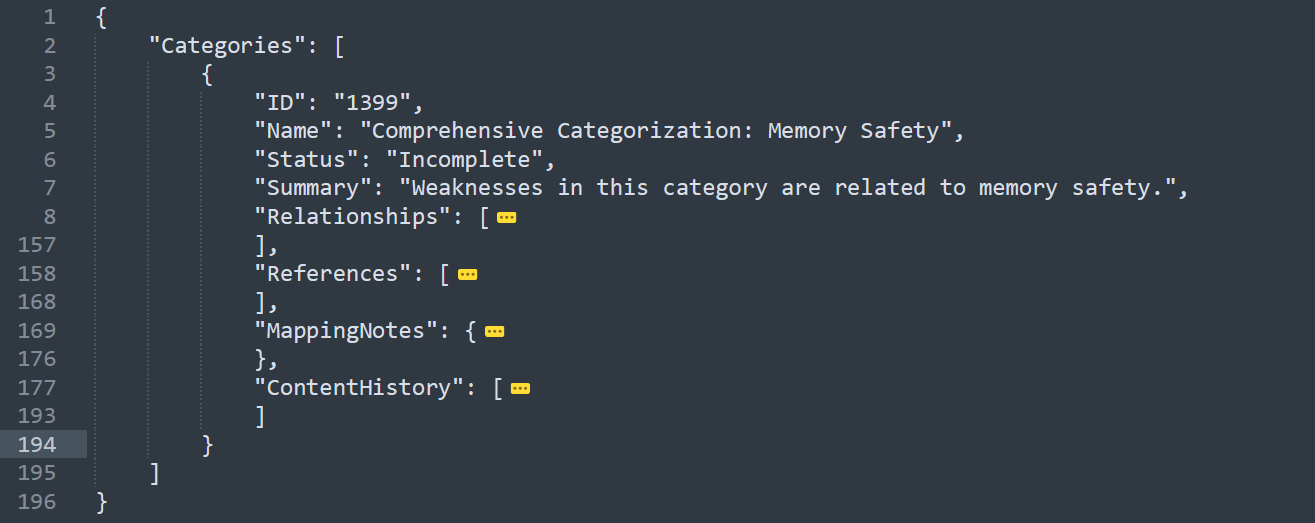This screenshot has width=1315, height=523.
Task: Click the "1399" ID value
Action: [x=372, y=103]
